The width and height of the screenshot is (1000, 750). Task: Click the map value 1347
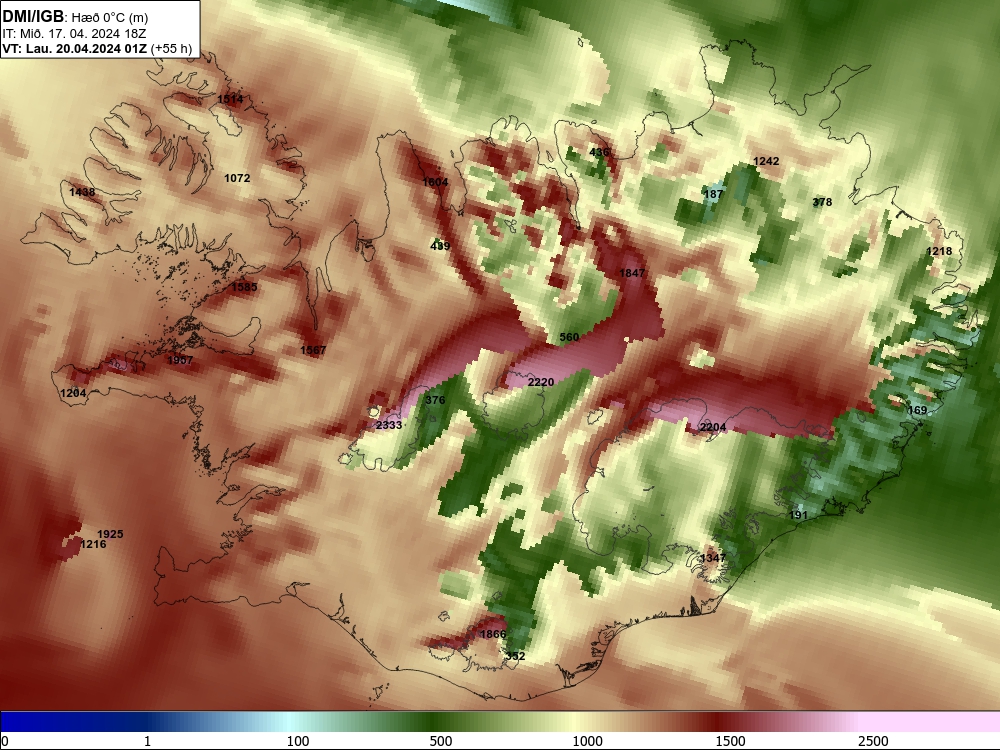click(x=713, y=558)
